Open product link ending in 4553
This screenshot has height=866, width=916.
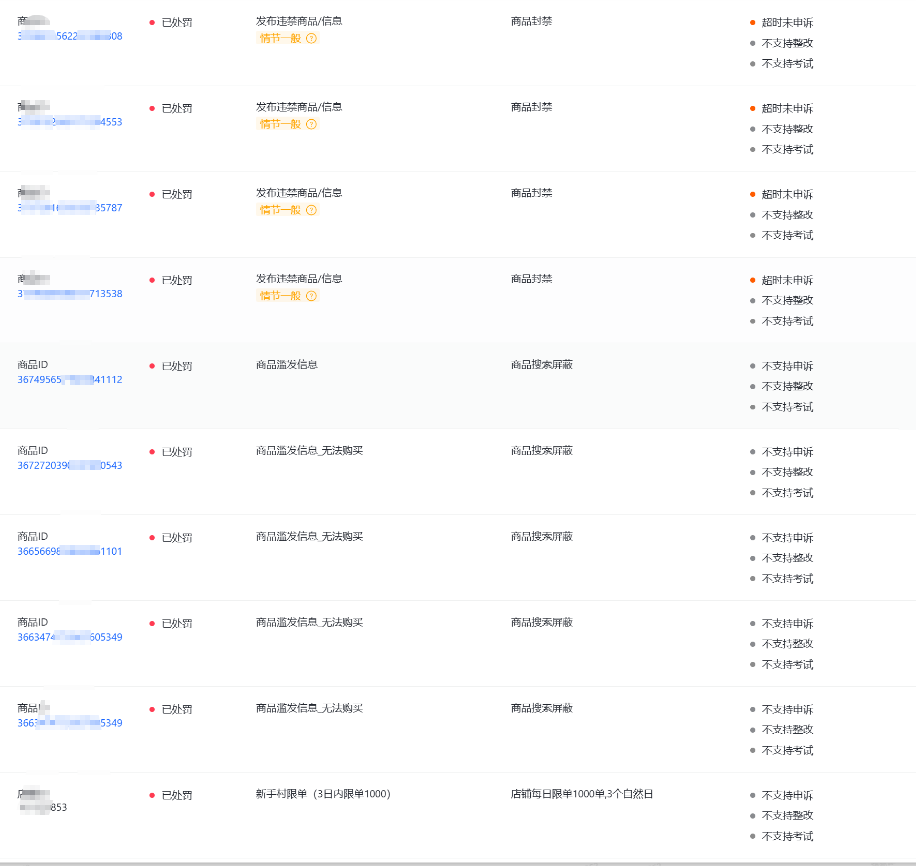(70, 122)
